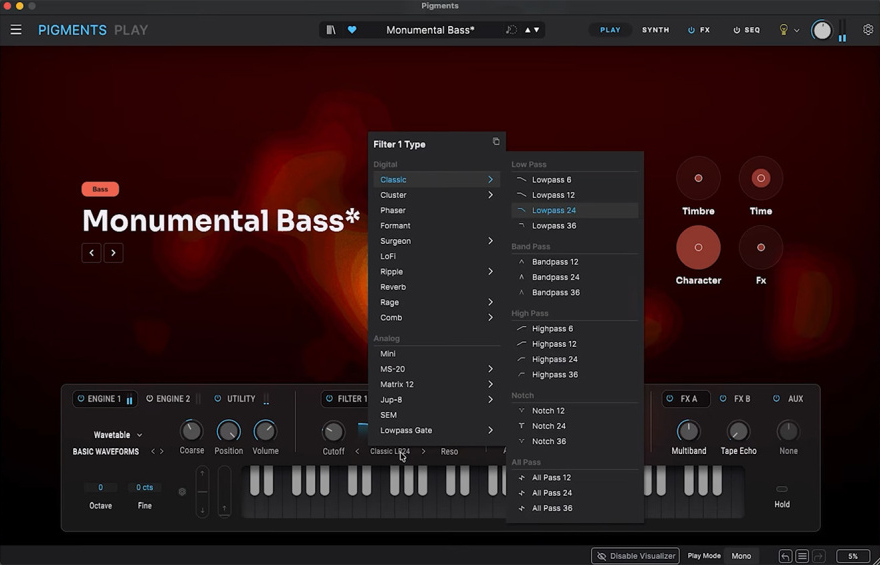Toggle Filter 1 power button
Image resolution: width=880 pixels, height=565 pixels.
[x=329, y=398]
